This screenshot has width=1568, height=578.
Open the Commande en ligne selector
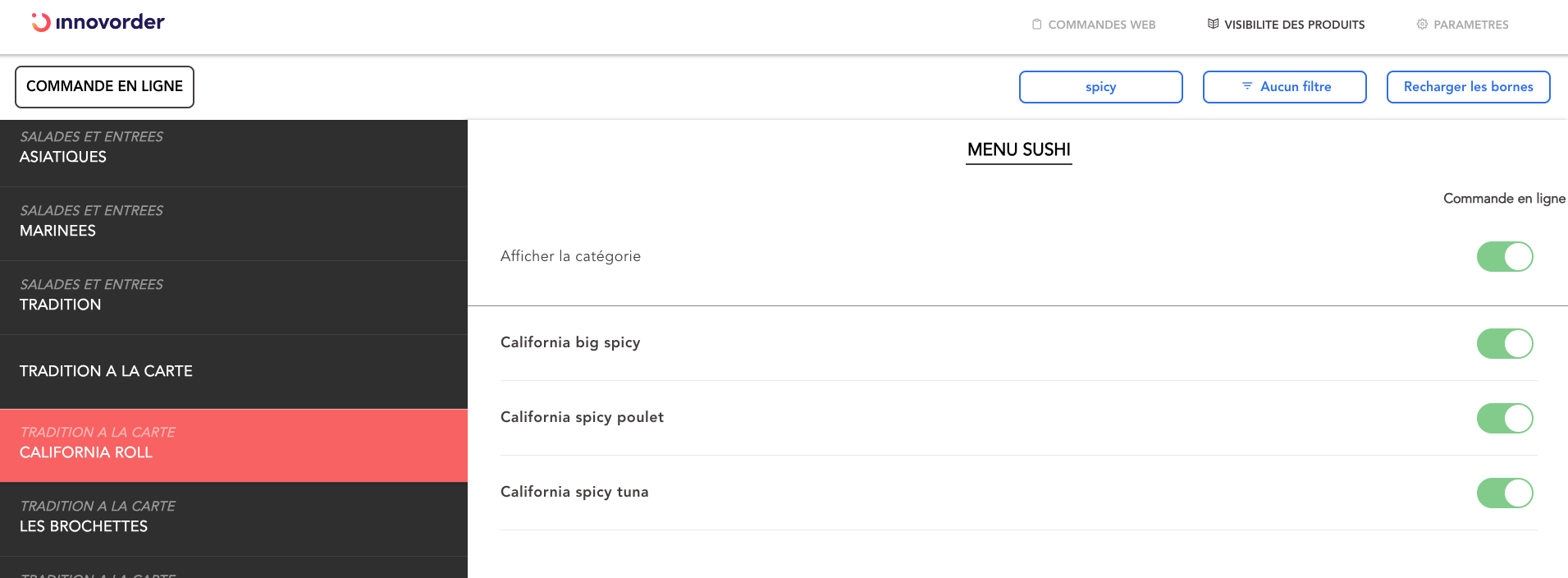pos(104,87)
